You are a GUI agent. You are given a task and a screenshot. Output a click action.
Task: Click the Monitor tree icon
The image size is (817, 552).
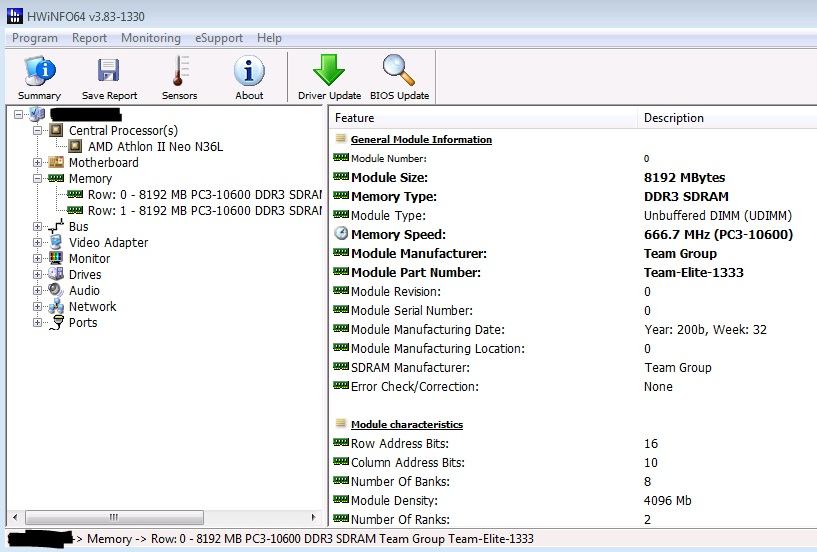tap(56, 258)
